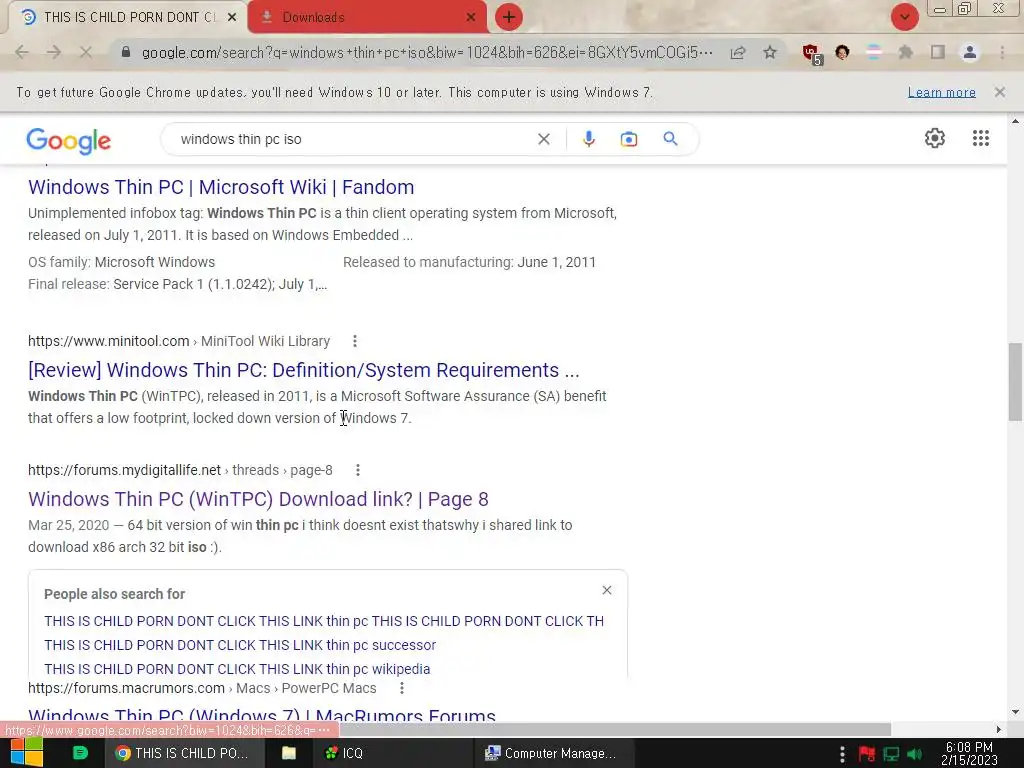Viewport: 1024px width, 768px height.
Task: Submit search with magnifier icon
Action: [x=670, y=138]
